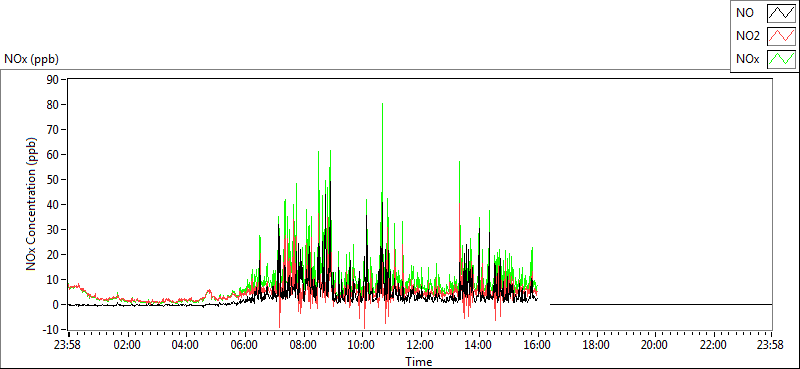Image resolution: width=800 pixels, height=369 pixels.
Task: Click the 04:00 time tick label
Action: pyautogui.click(x=186, y=345)
